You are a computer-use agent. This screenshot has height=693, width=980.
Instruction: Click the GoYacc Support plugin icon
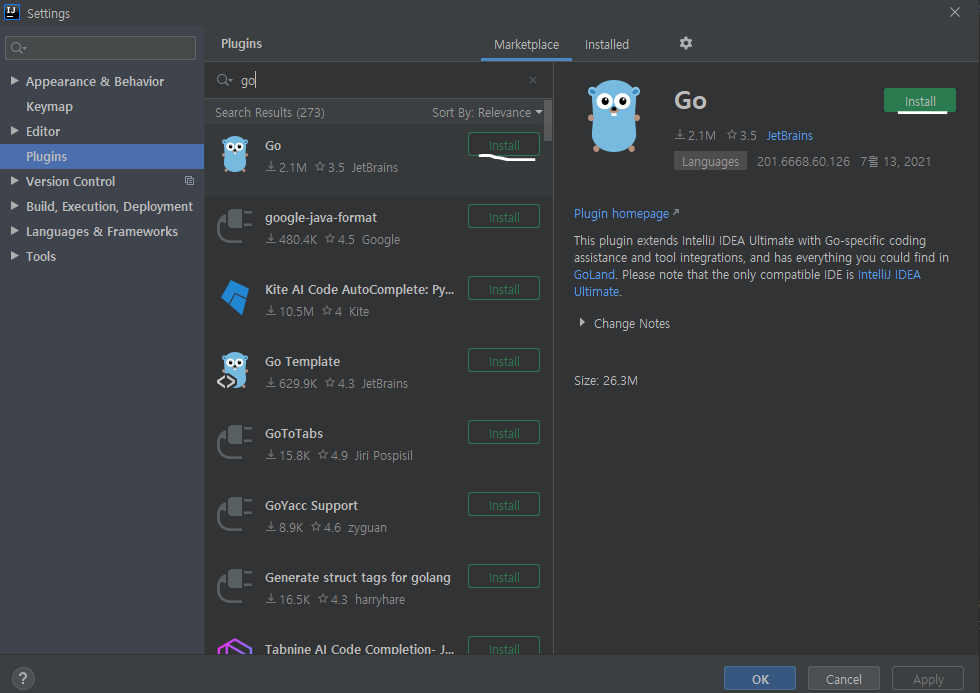tap(234, 514)
